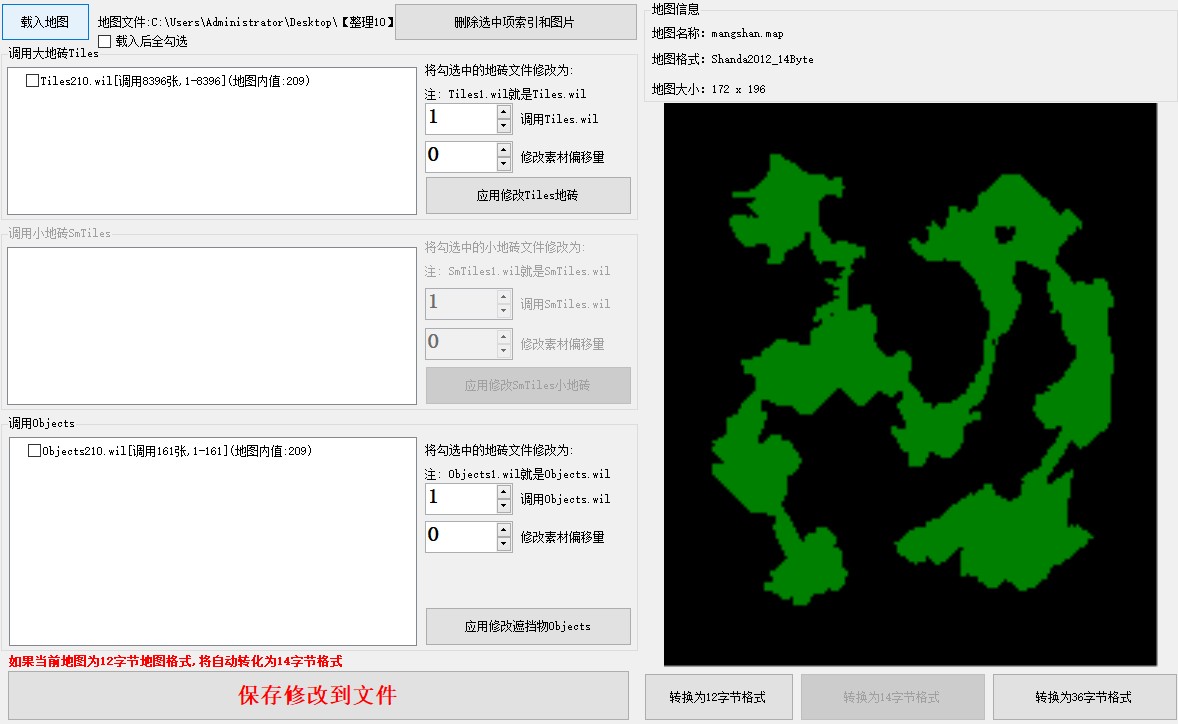
Task: Click 删除选中项索引和图片 button
Action: point(515,21)
